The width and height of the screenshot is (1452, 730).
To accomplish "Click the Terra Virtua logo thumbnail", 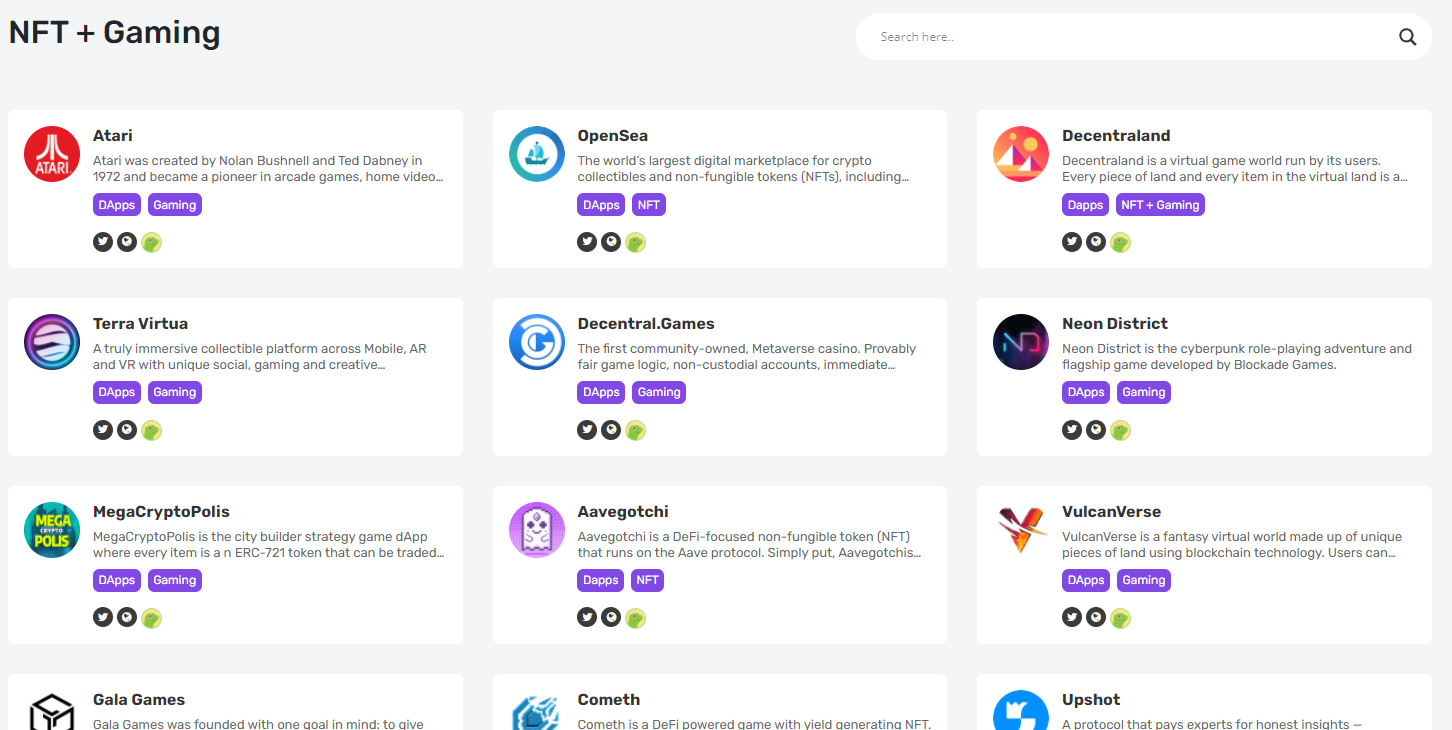I will pyautogui.click(x=52, y=342).
